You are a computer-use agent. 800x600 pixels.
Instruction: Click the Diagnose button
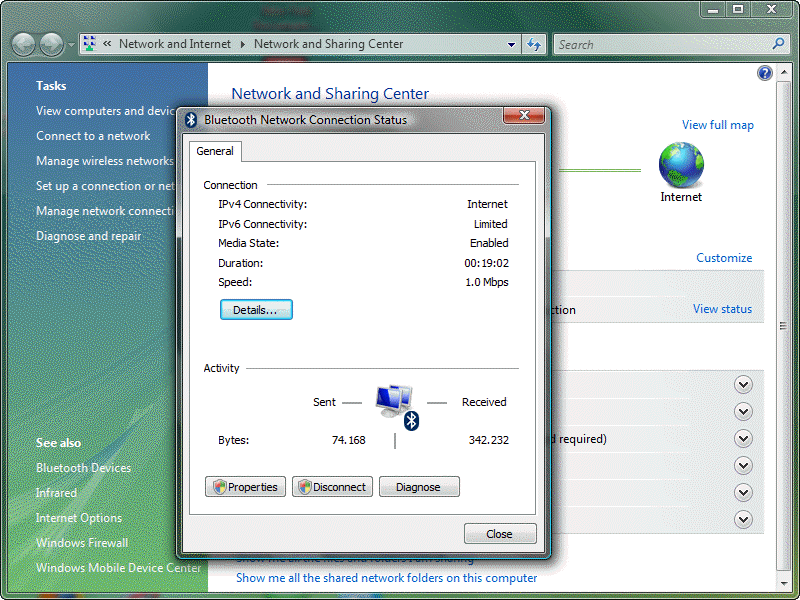pyautogui.click(x=419, y=487)
